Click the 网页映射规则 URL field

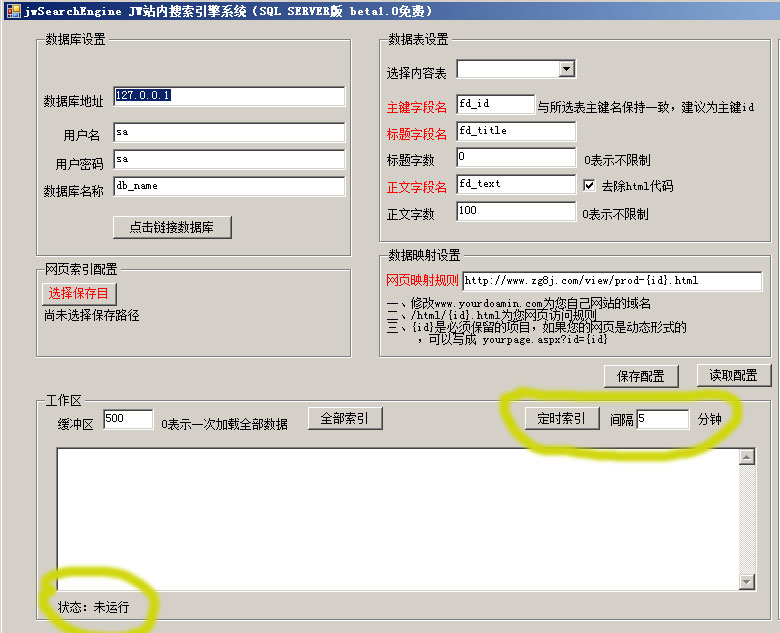[x=611, y=281]
